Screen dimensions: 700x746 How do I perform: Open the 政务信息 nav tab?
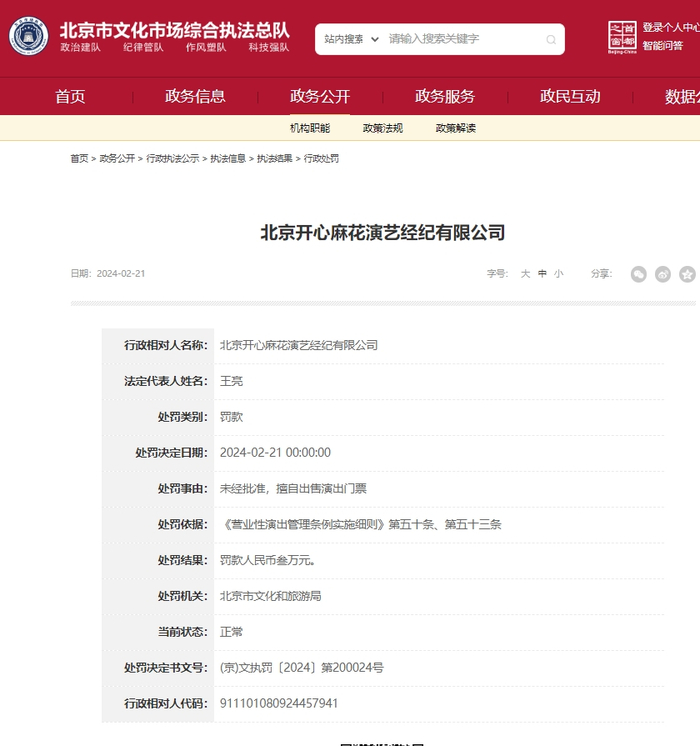click(195, 97)
